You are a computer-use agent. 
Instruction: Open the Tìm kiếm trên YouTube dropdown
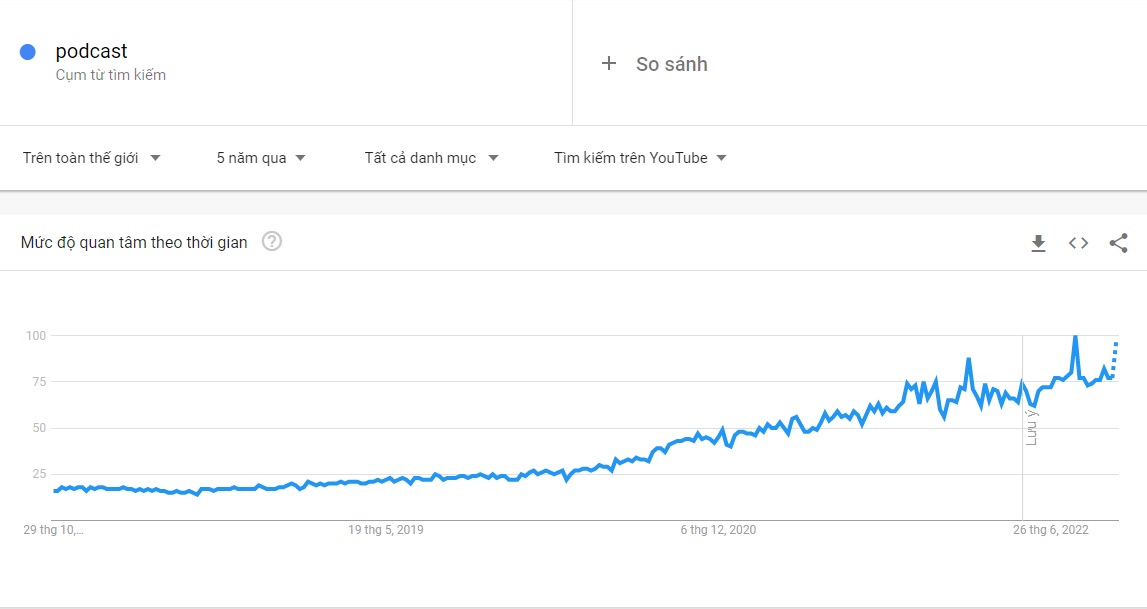point(640,158)
